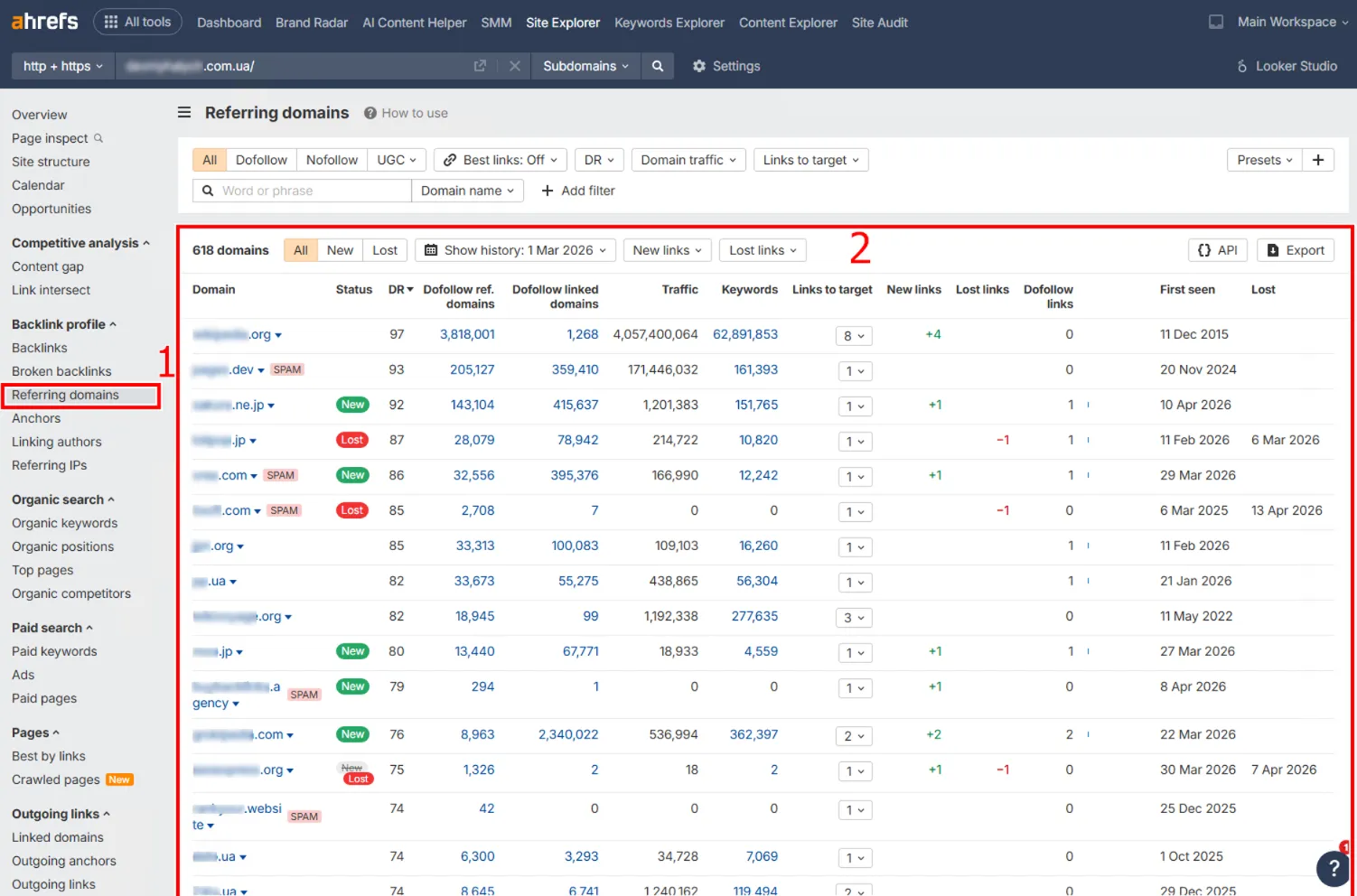
Task: Switch to the Lost domains toggle
Action: tap(385, 250)
